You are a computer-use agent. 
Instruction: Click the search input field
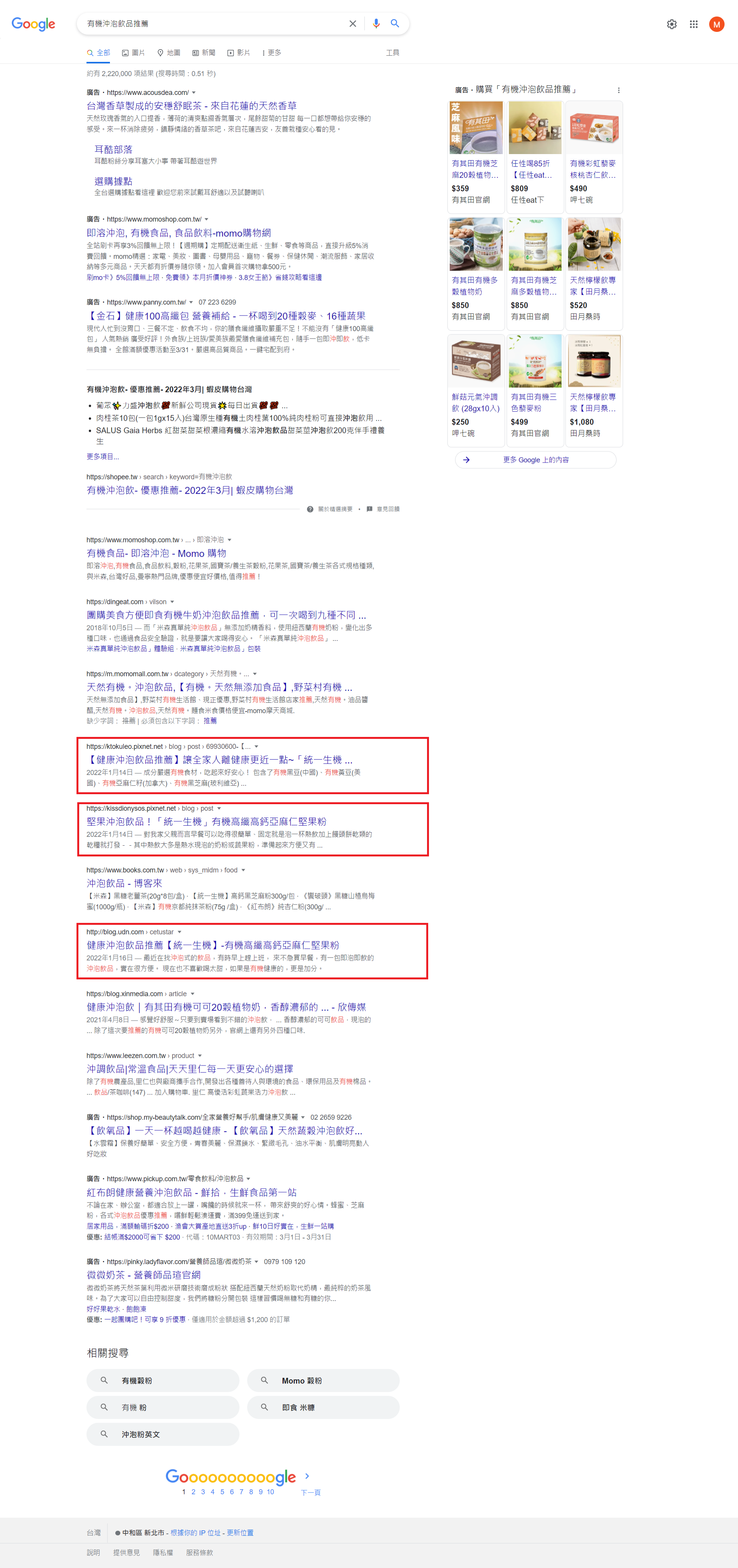tap(213, 24)
